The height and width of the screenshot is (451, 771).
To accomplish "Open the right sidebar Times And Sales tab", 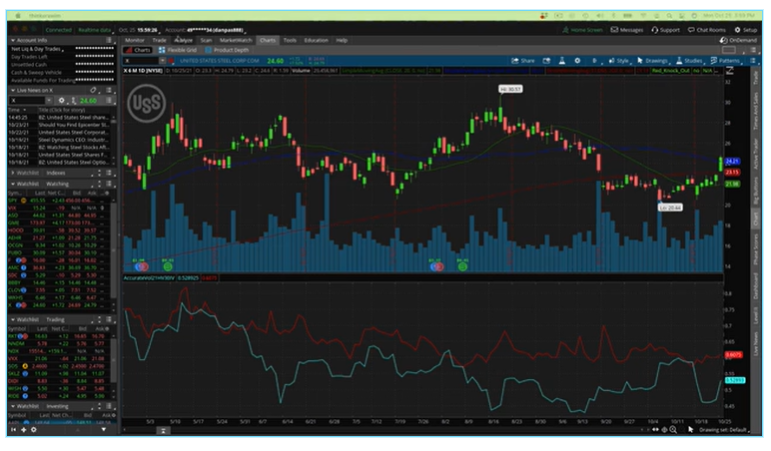I will [756, 112].
